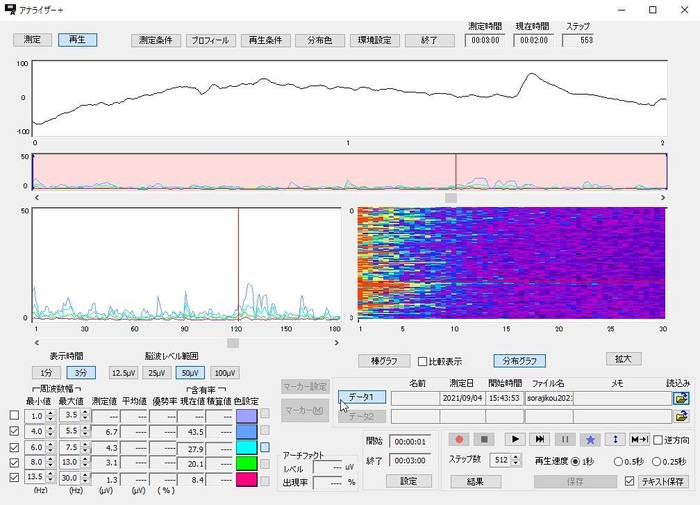The height and width of the screenshot is (505, 700).
Task: Open the 測定条件 measurement conditions menu
Action: (155, 41)
